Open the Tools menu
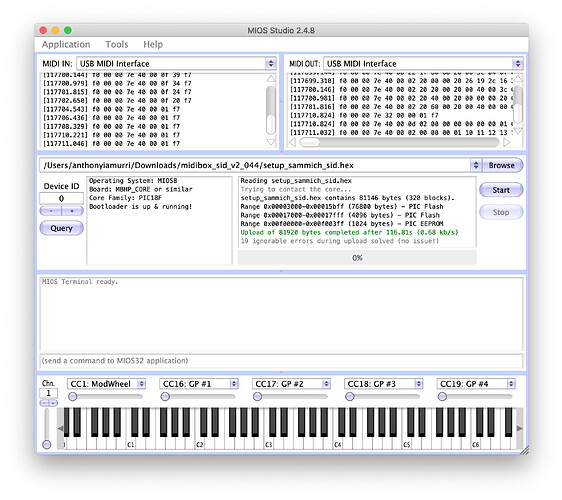 [116, 44]
